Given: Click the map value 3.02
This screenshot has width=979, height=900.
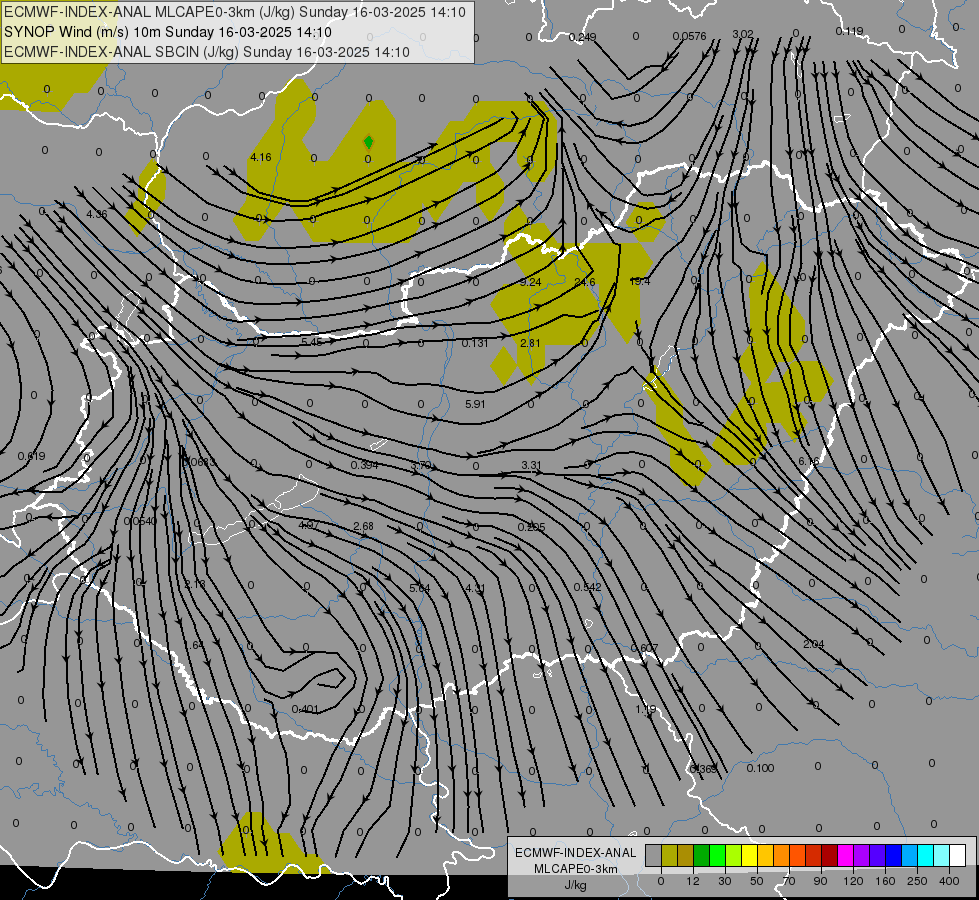Looking at the screenshot, I should tap(742, 34).
